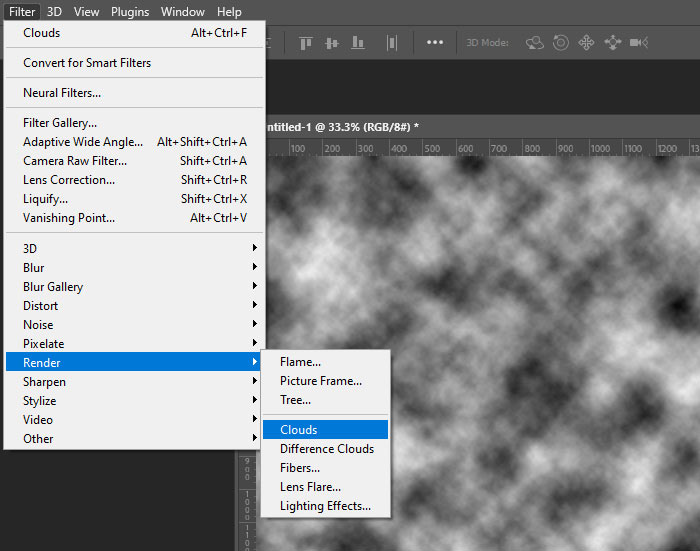Select the 3D roll camera icon
This screenshot has height=551, width=700.
coord(561,43)
